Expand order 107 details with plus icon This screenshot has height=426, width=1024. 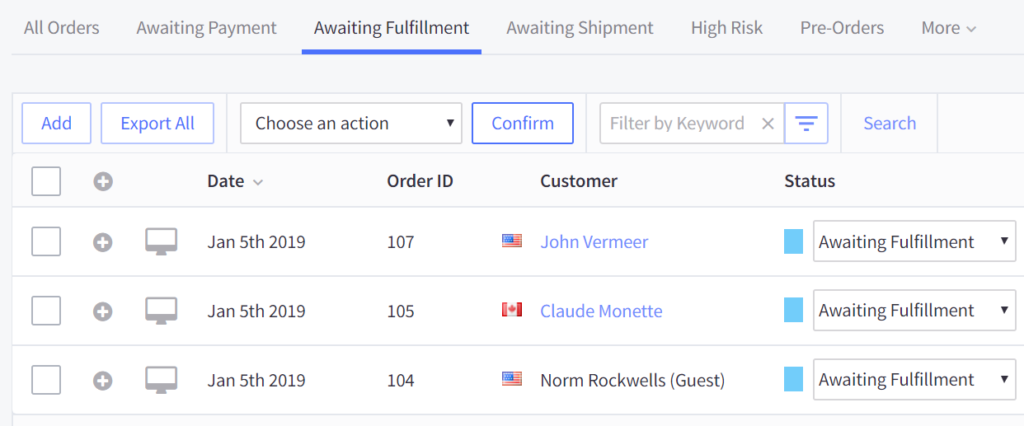[x=103, y=242]
